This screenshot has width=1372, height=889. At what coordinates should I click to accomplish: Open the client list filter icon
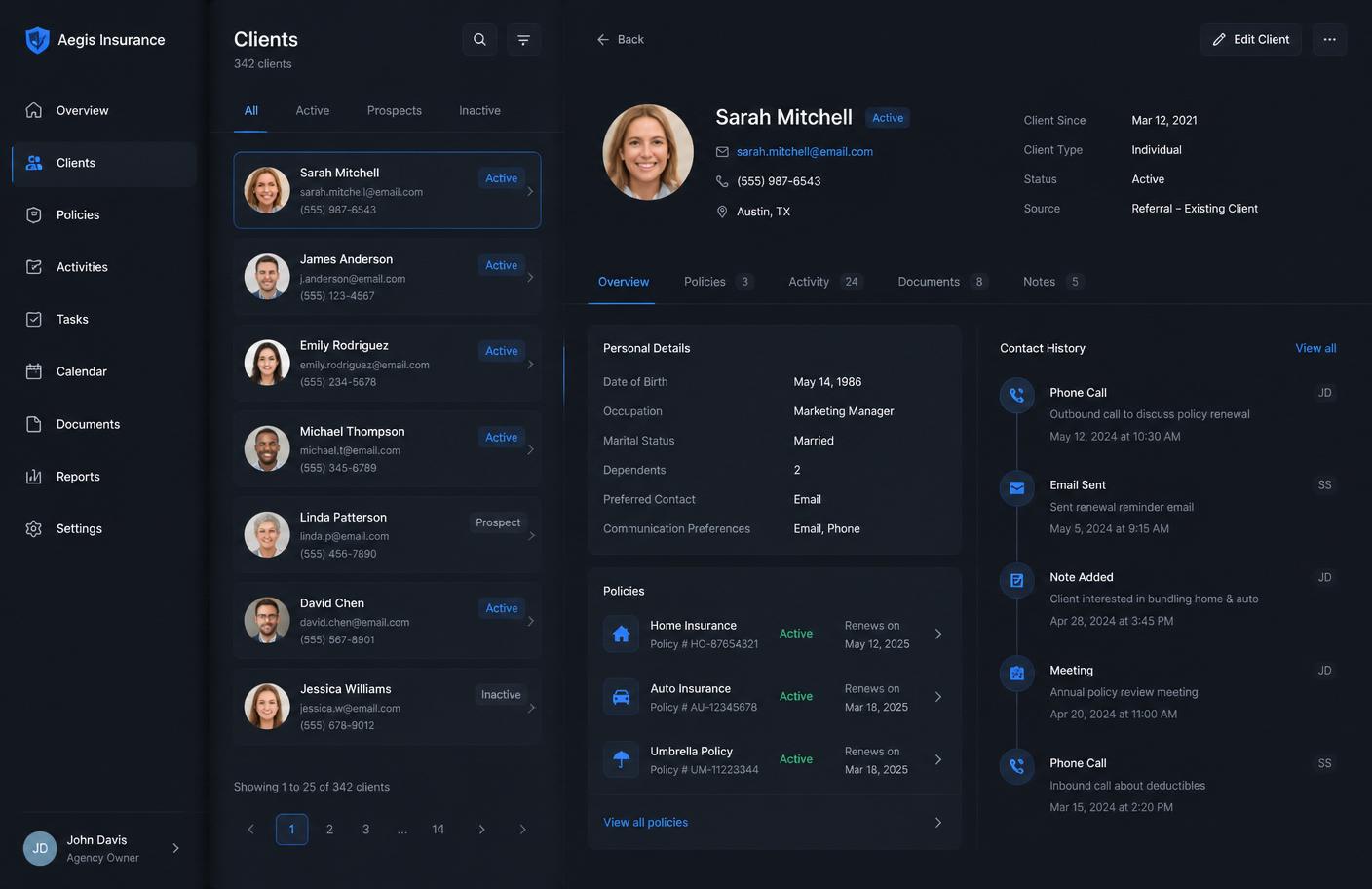(x=523, y=40)
